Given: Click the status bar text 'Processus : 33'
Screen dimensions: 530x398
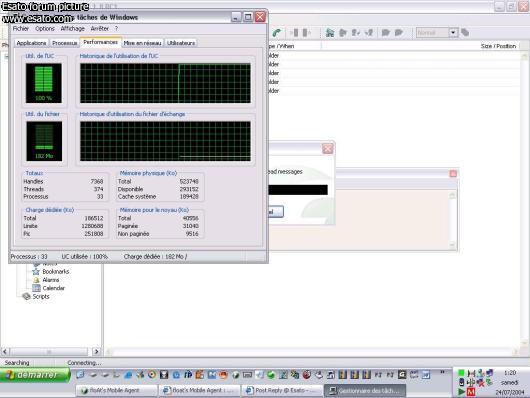Looking at the screenshot, I should click(x=29, y=257).
